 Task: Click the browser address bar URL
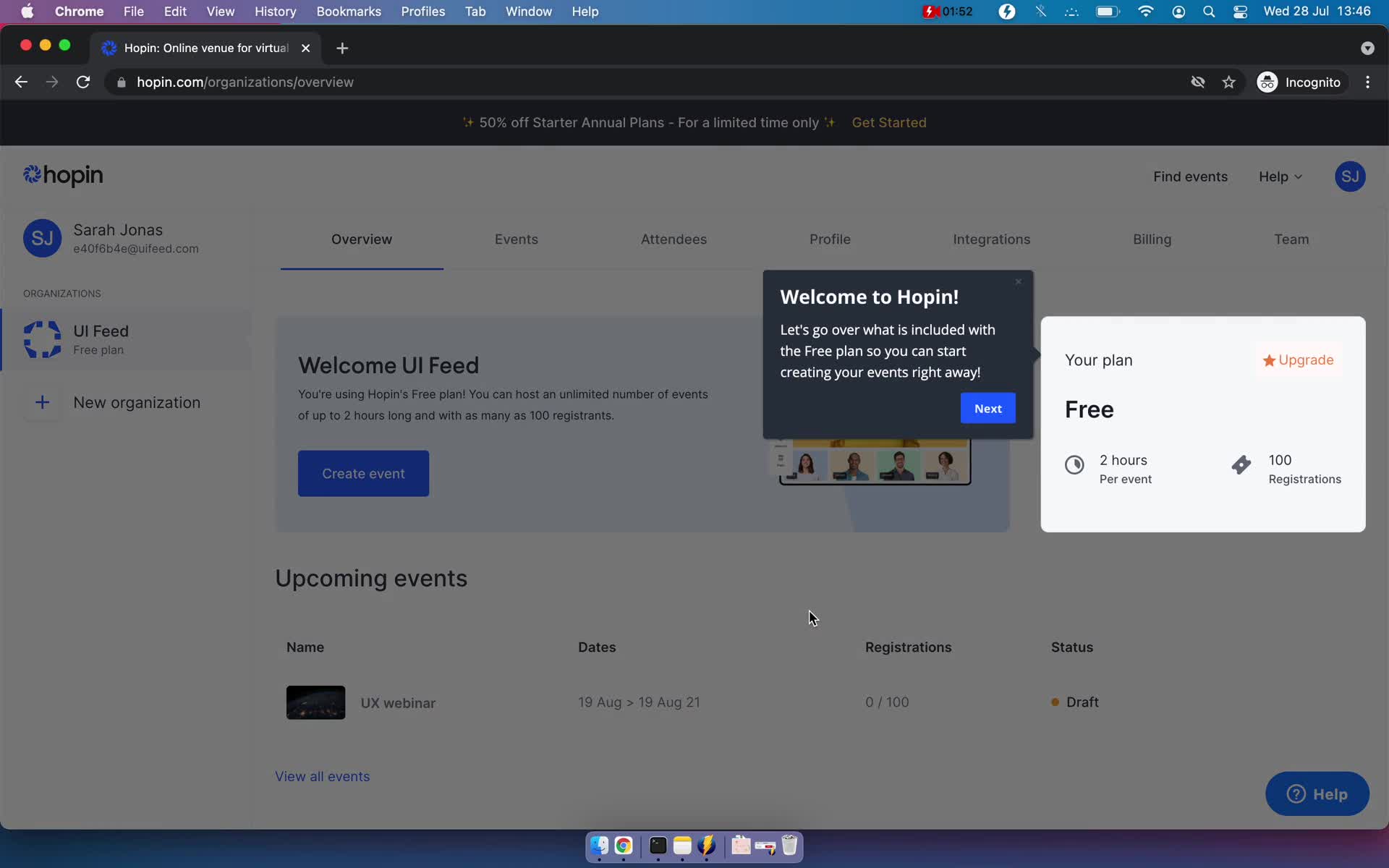pos(245,82)
